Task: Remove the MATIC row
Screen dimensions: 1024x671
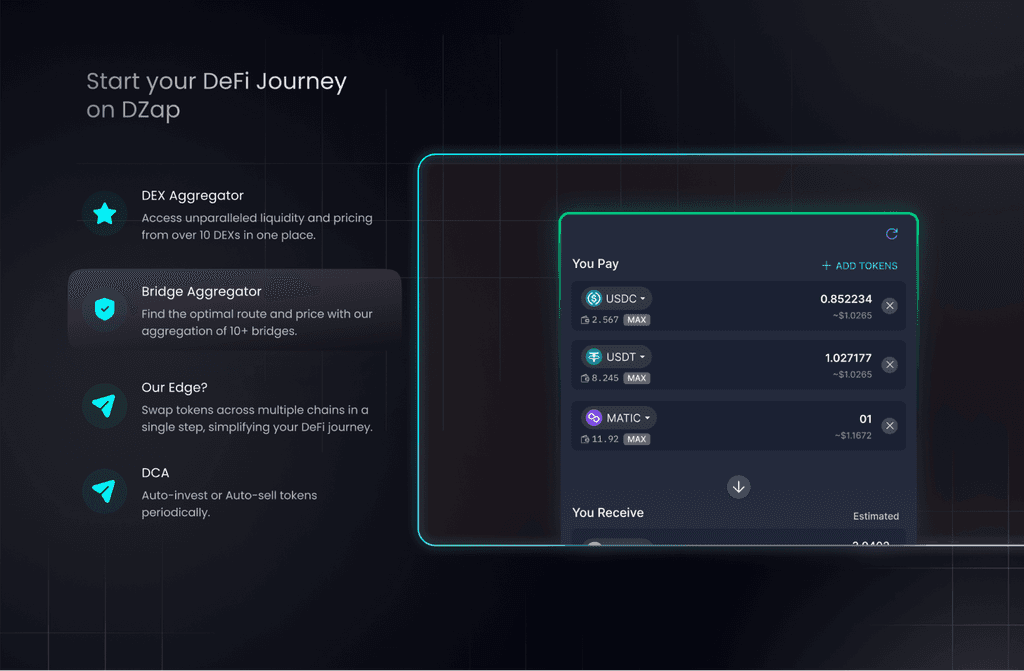Action: tap(889, 426)
